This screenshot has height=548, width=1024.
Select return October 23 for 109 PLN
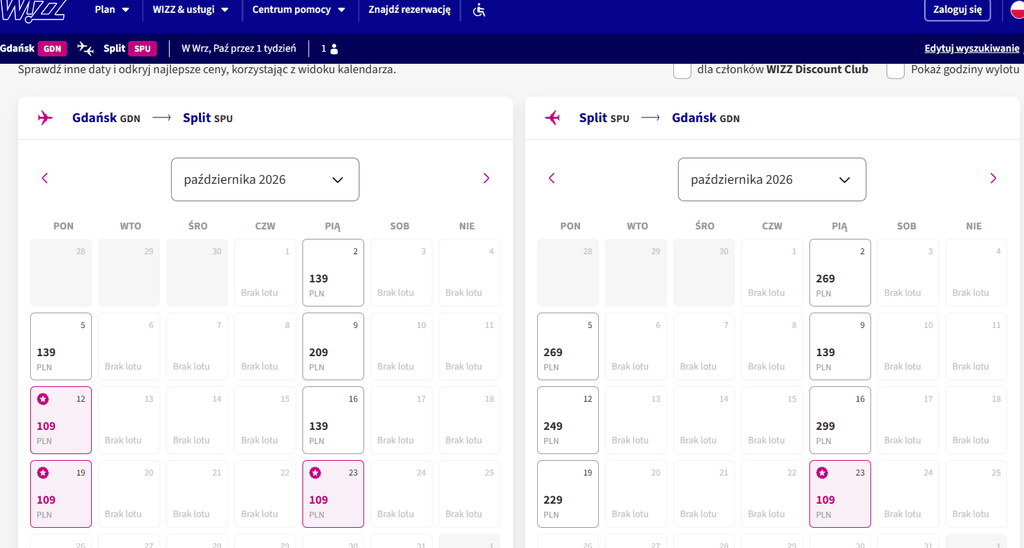click(x=840, y=494)
